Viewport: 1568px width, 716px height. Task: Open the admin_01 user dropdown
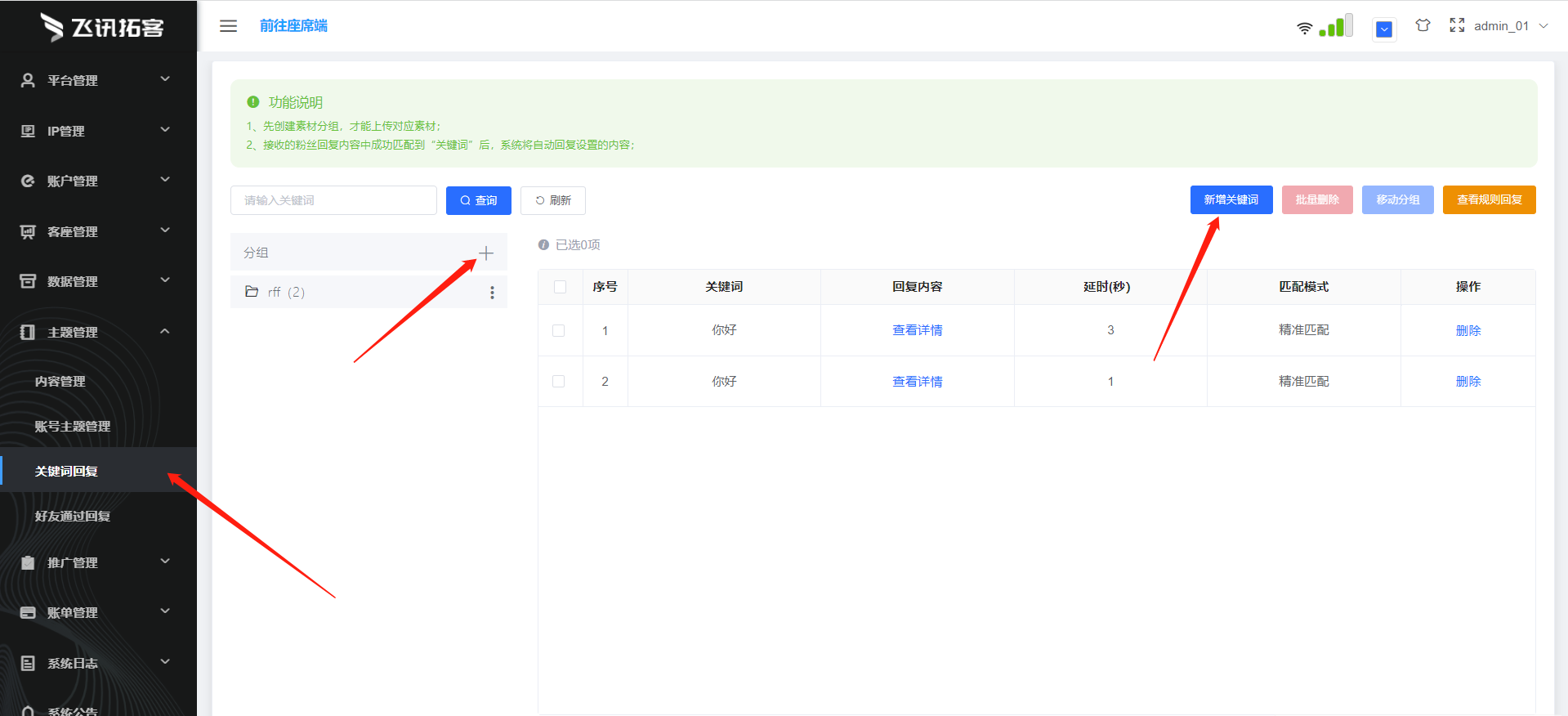pyautogui.click(x=1511, y=26)
